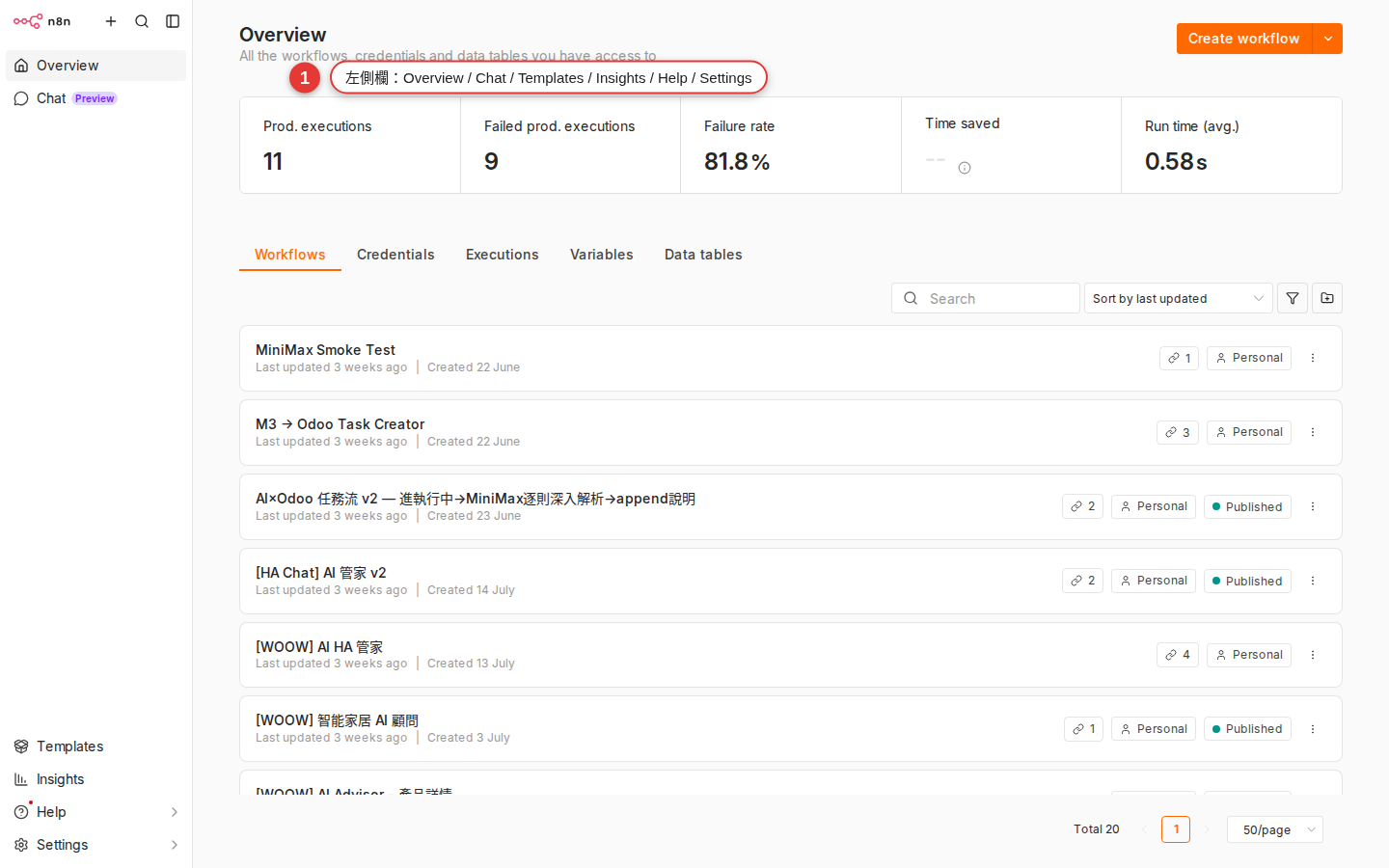Open Insights in the sidebar
The height and width of the screenshot is (868, 1389).
pyautogui.click(x=96, y=779)
